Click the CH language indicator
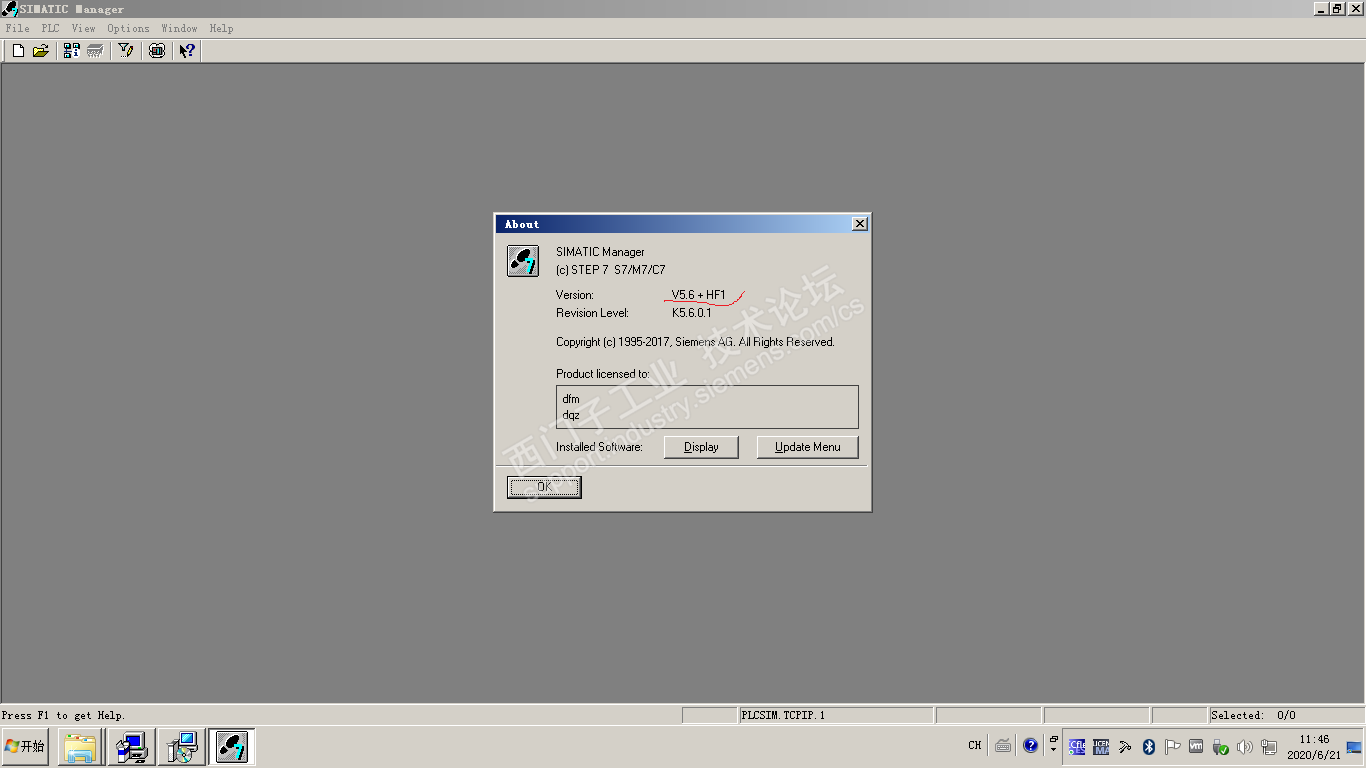Image resolution: width=1366 pixels, height=768 pixels. [x=975, y=745]
